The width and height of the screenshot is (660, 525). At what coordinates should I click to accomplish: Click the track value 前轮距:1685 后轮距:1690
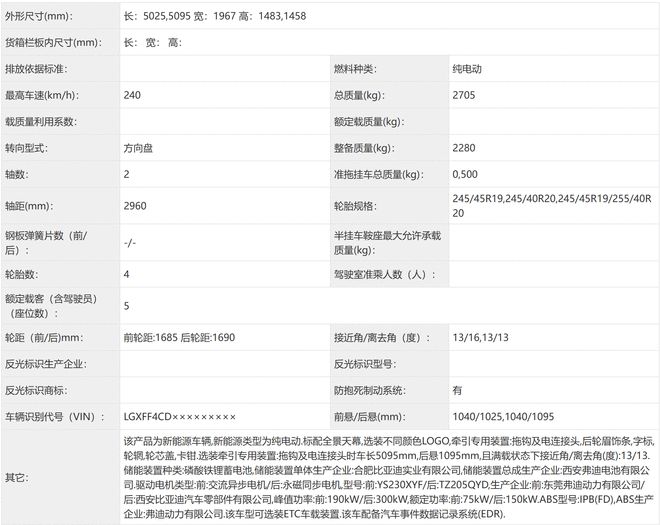coord(179,338)
